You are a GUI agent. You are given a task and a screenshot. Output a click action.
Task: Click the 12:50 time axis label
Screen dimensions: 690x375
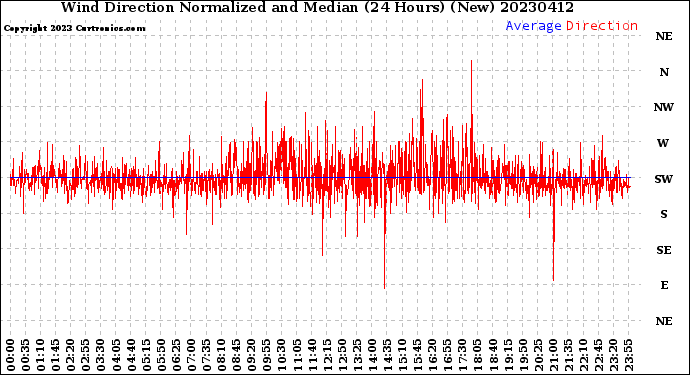point(342,355)
